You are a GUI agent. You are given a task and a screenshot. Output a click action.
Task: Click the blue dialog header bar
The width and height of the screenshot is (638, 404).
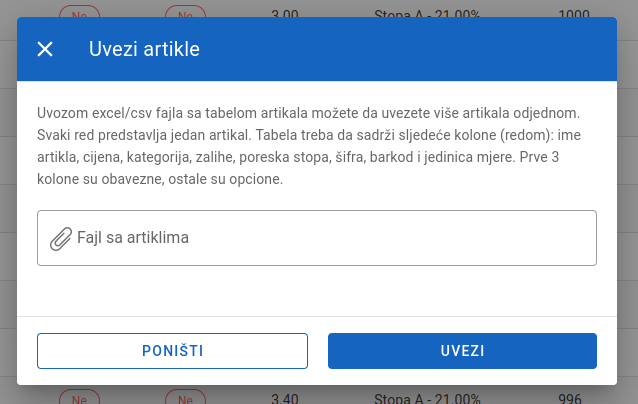pos(317,49)
